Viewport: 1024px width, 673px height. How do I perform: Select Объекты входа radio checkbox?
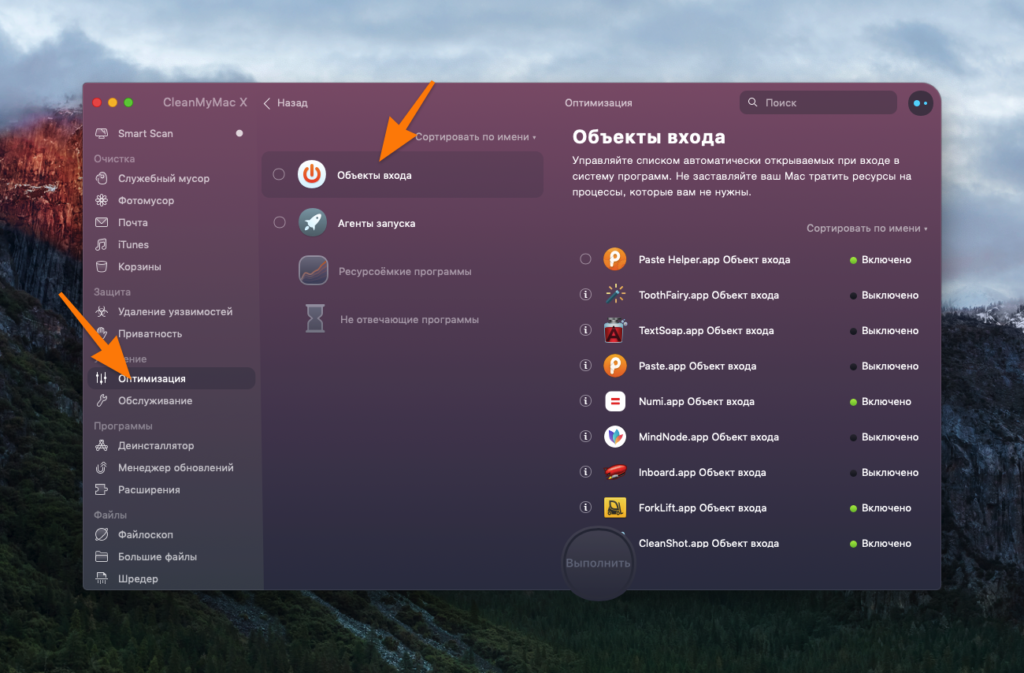point(279,174)
